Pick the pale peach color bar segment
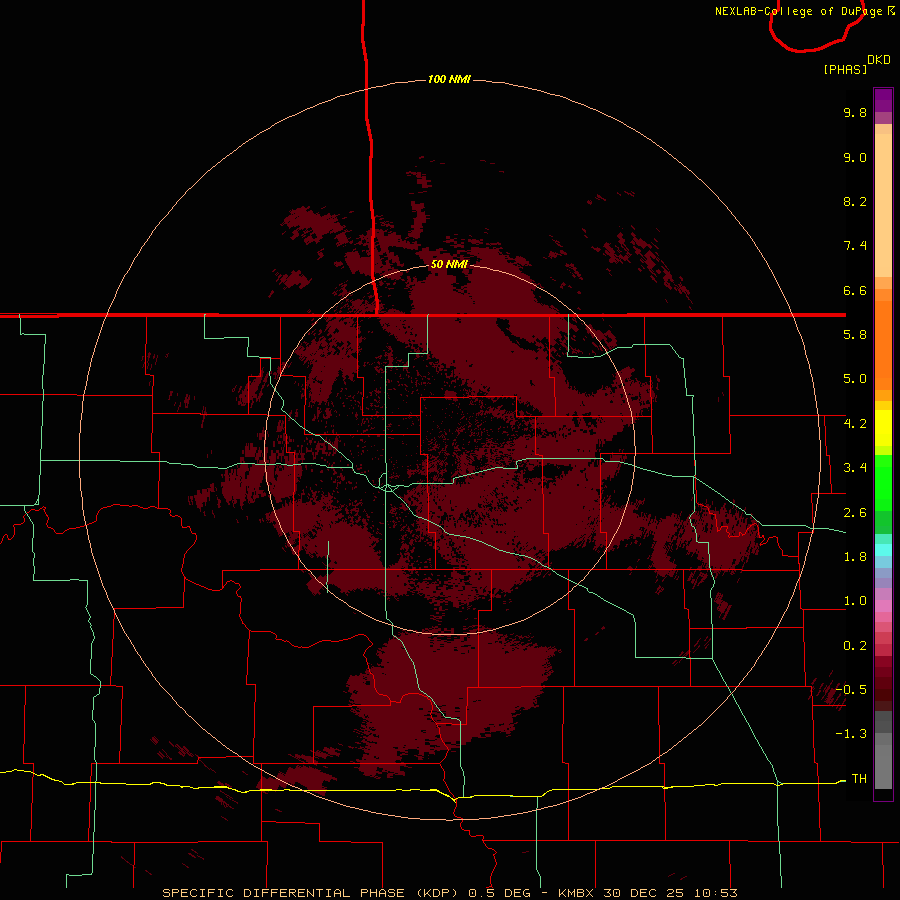This screenshot has width=900, height=900. [883, 205]
